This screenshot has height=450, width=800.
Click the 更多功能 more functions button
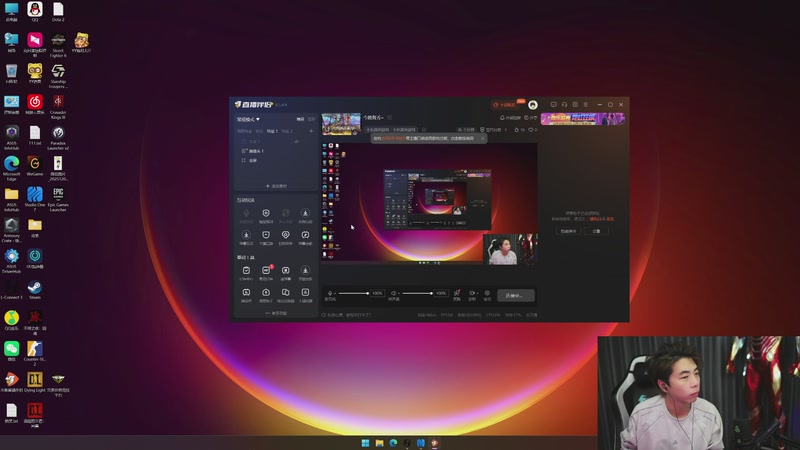point(276,313)
